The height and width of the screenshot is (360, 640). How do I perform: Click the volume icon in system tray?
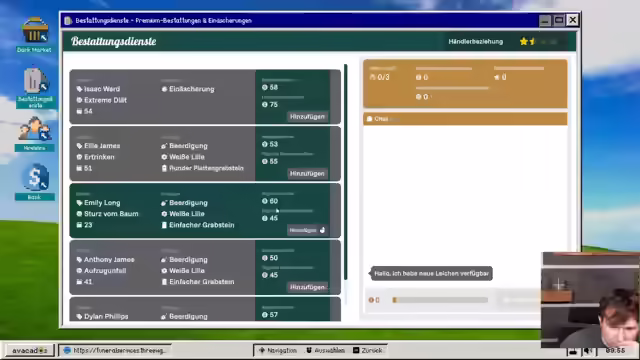click(588, 351)
